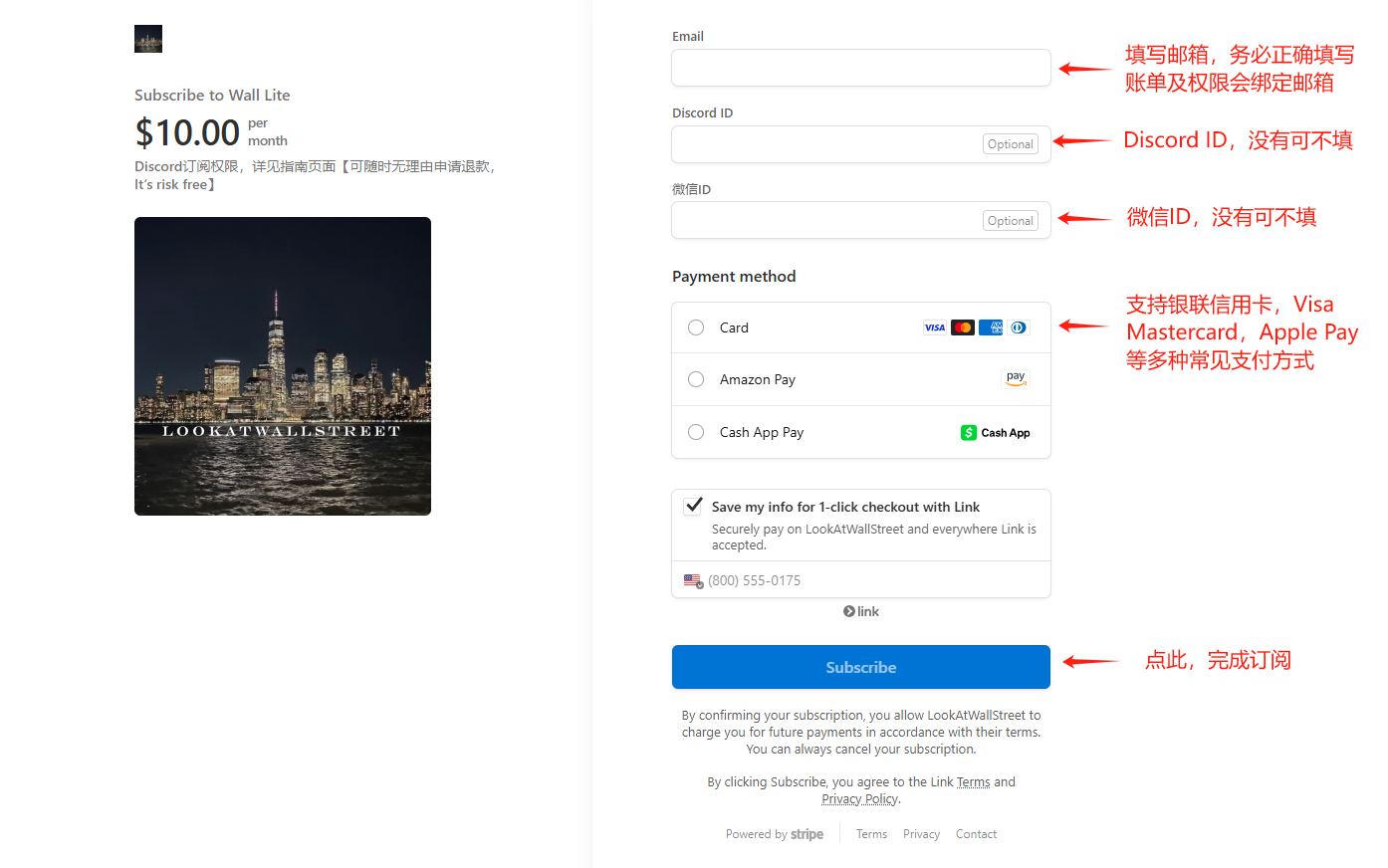Click the Cash App Pay method label
Image resolution: width=1388 pixels, height=868 pixels.
762,432
